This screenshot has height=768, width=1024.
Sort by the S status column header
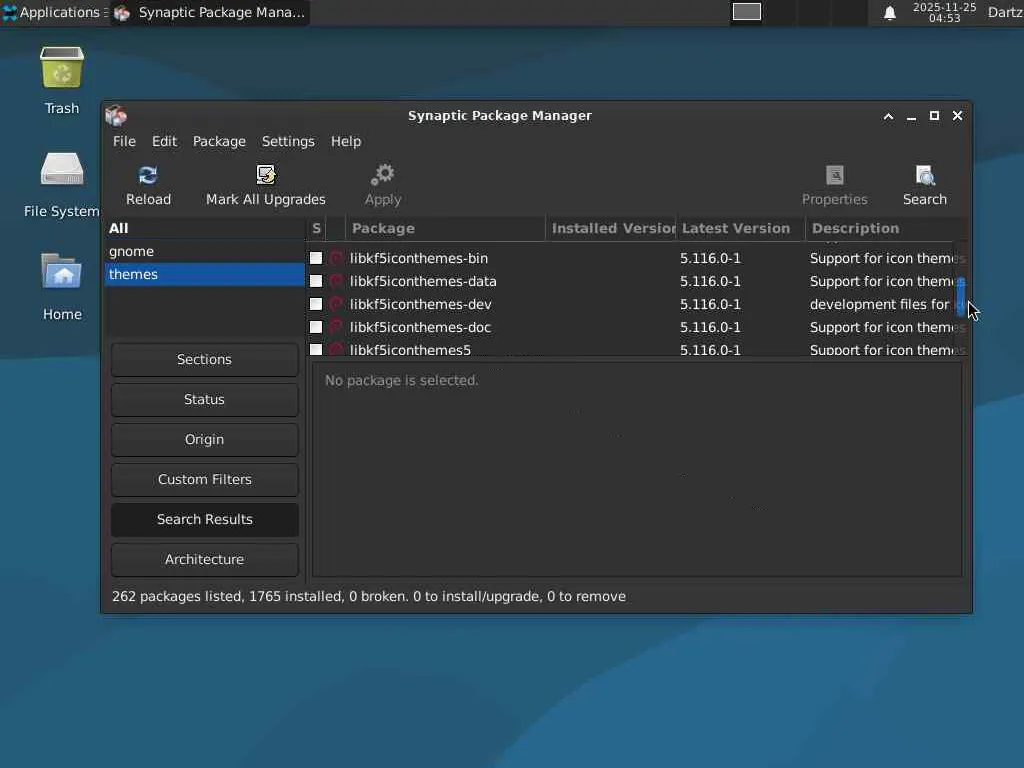coord(316,228)
